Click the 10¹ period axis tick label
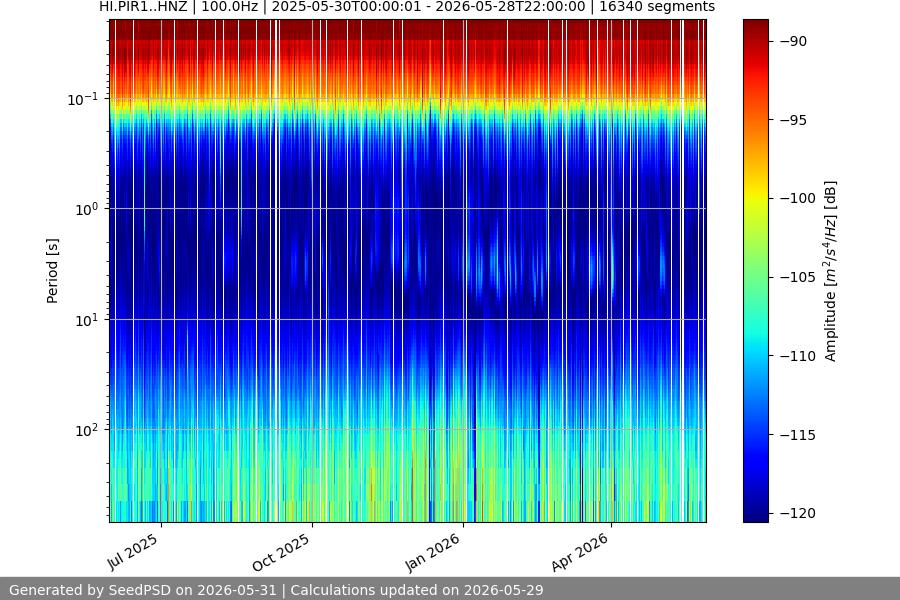Image resolution: width=900 pixels, height=600 pixels. tap(87, 320)
